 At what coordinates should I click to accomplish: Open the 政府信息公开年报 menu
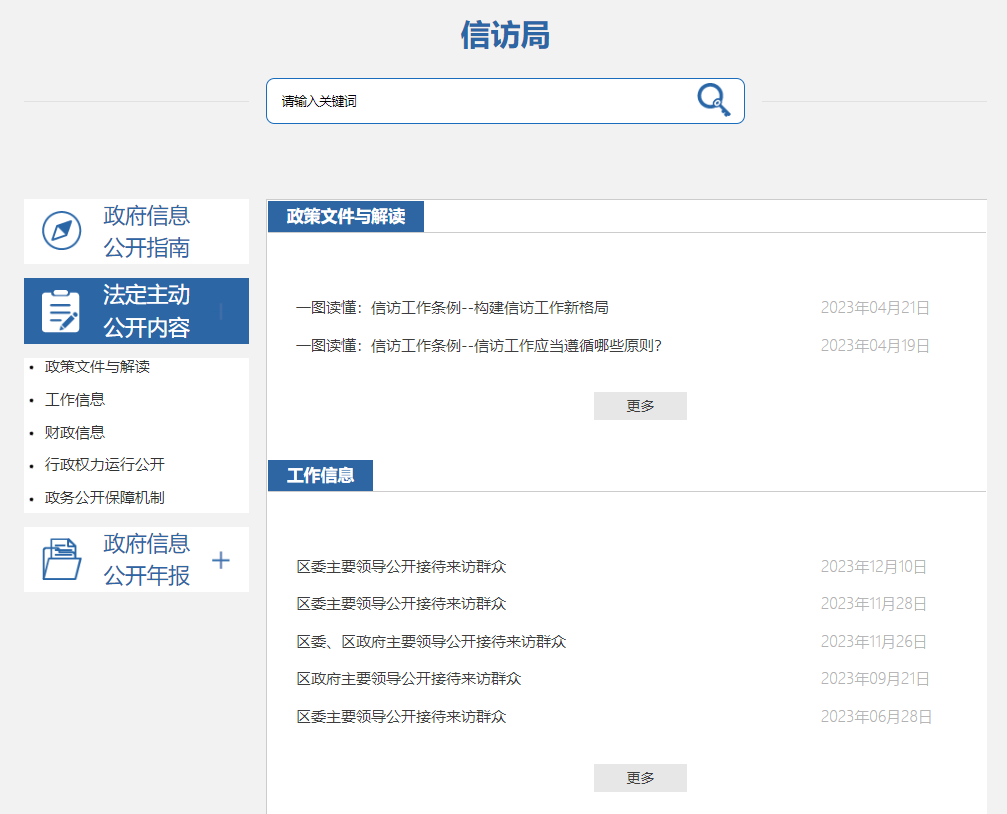click(x=136, y=560)
